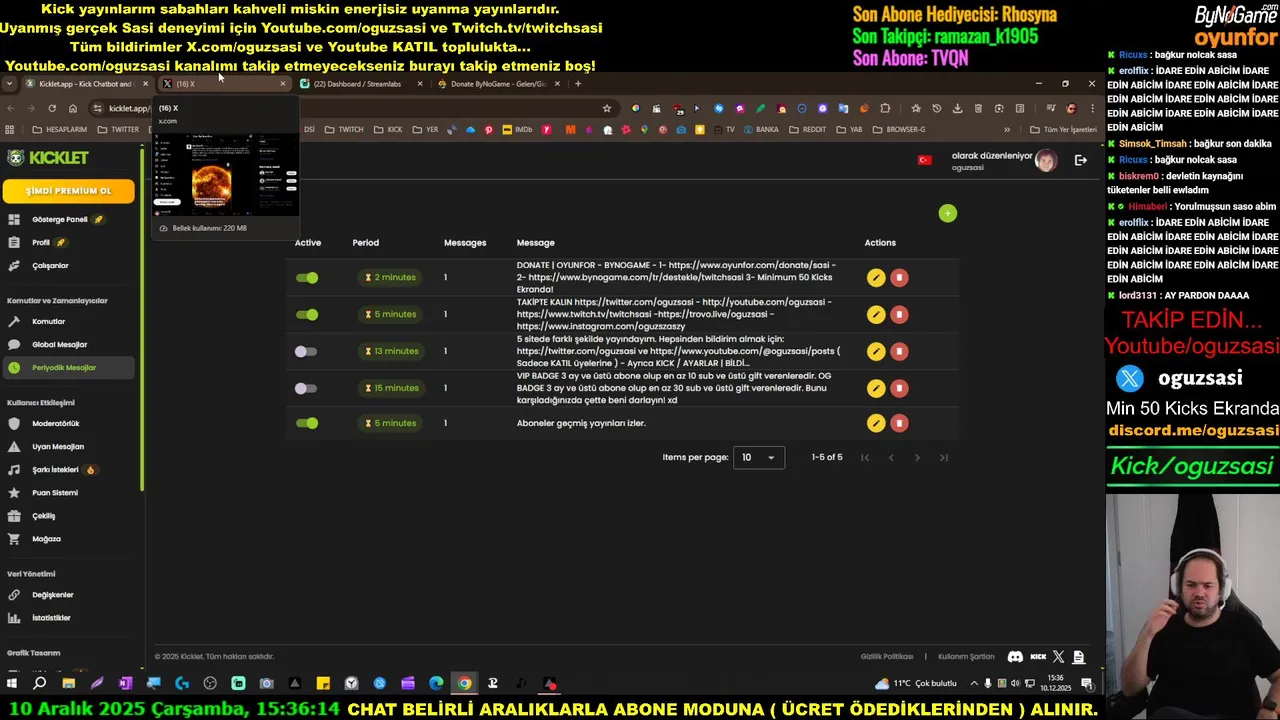
Task: Delete the DONATE | OYUNFOR message row
Action: click(899, 278)
